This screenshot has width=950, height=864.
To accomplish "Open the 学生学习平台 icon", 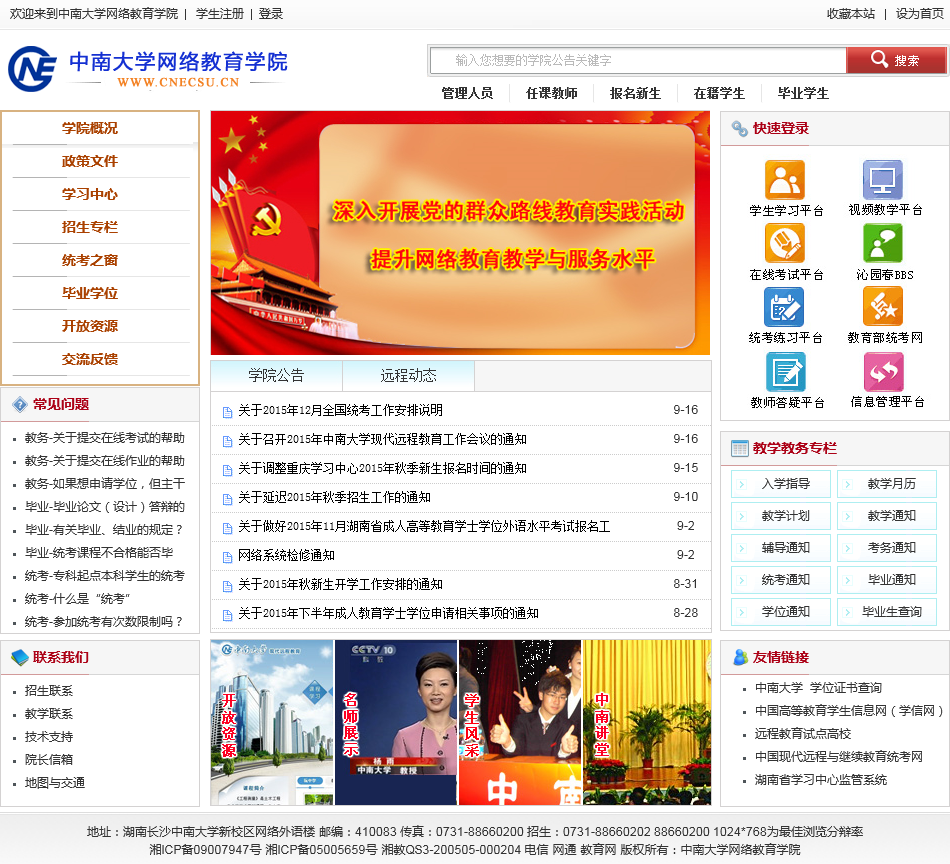I will point(785,180).
